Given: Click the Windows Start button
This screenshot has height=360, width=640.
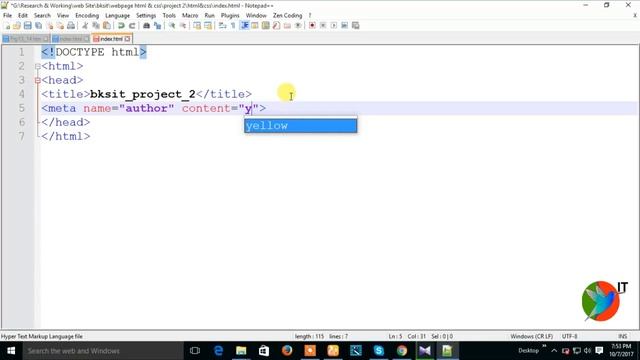Looking at the screenshot, I should [11, 351].
